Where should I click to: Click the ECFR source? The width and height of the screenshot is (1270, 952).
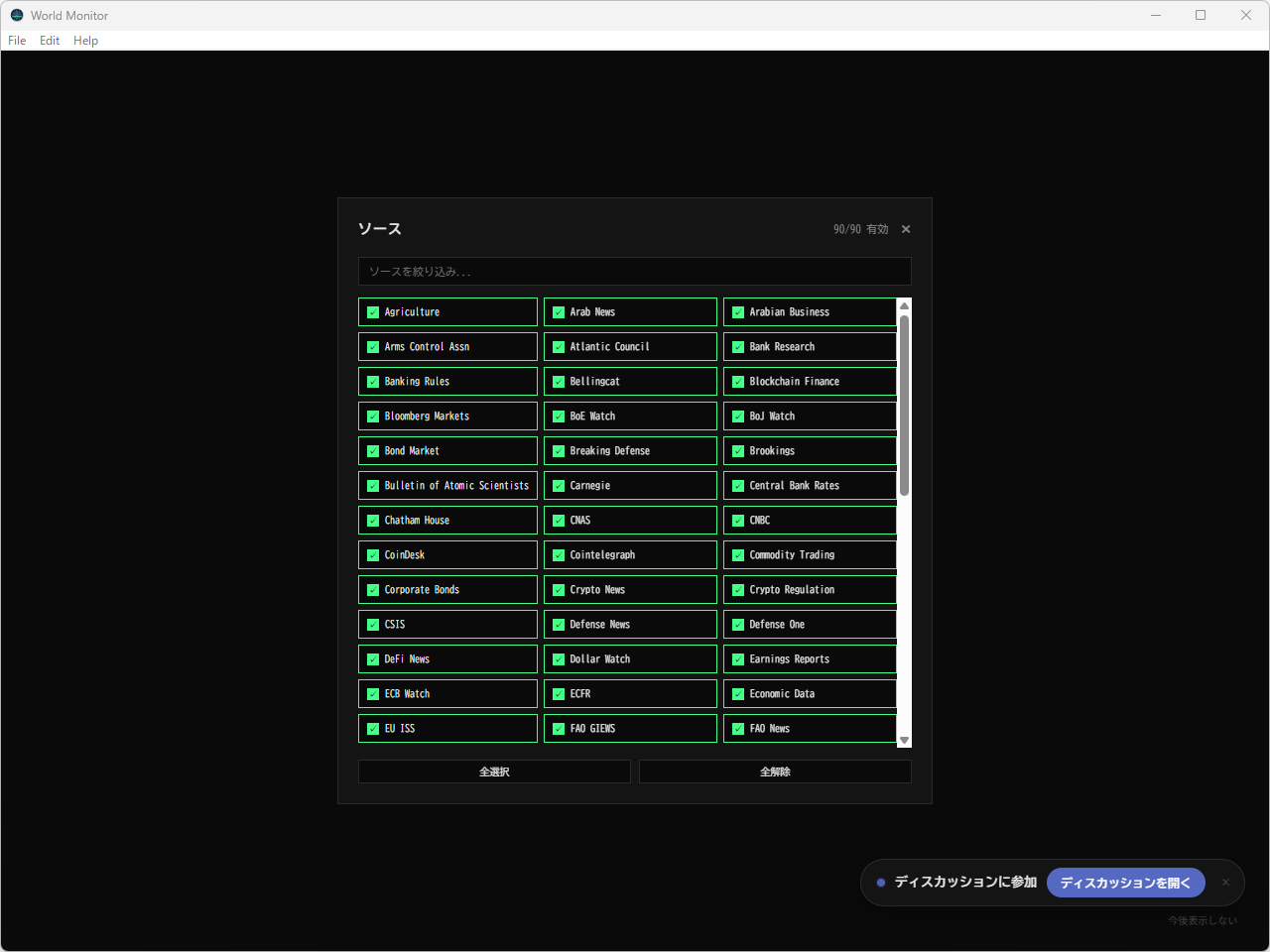pyautogui.click(x=630, y=694)
